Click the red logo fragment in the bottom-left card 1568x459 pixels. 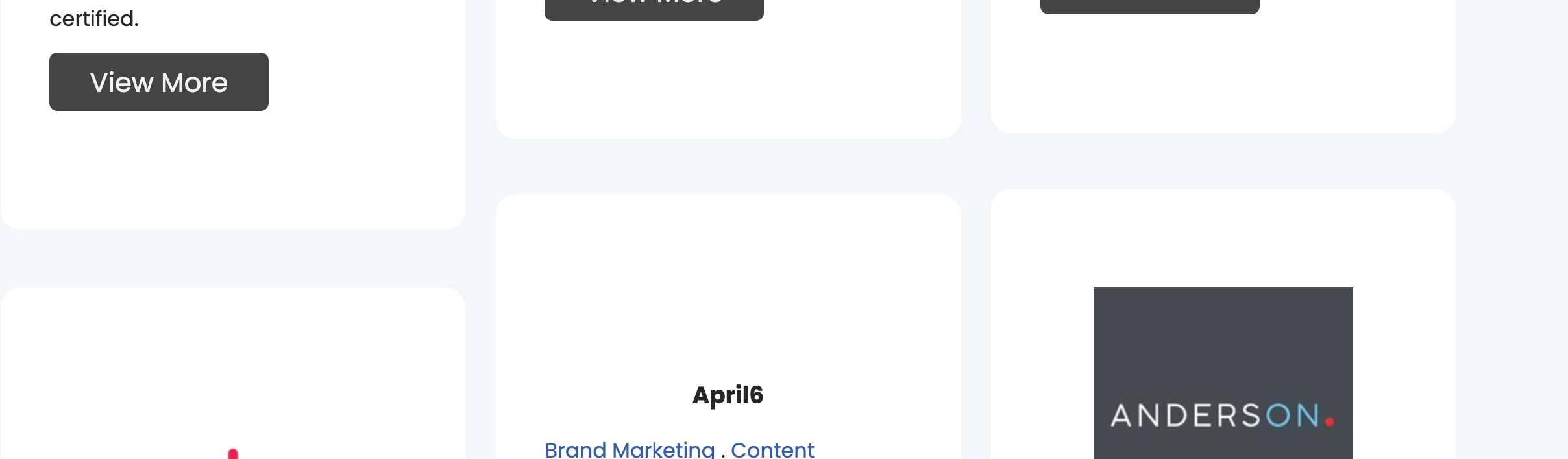click(x=233, y=454)
